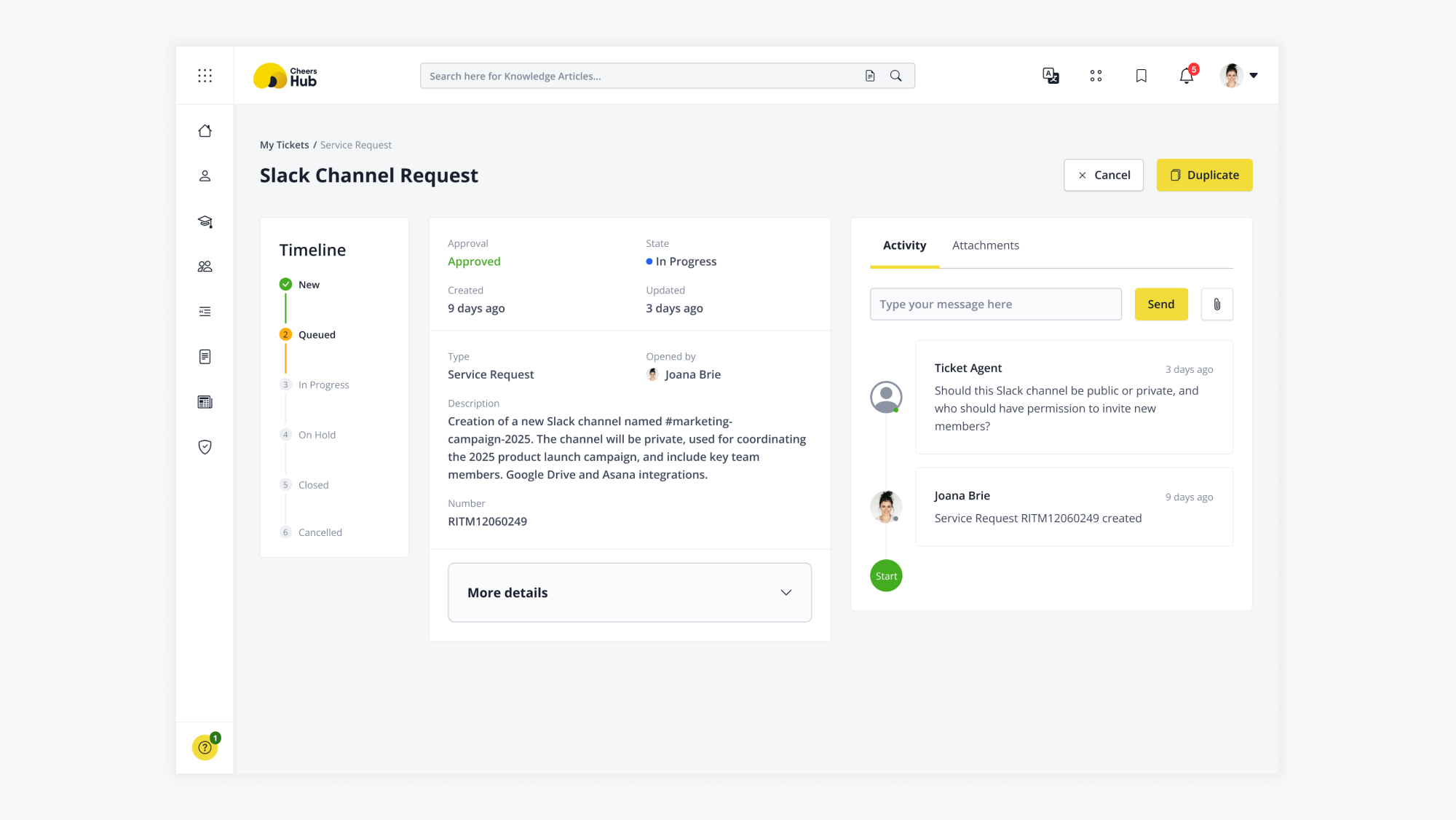Select the Queued timeline step
The height and width of the screenshot is (820, 1456).
click(x=316, y=335)
